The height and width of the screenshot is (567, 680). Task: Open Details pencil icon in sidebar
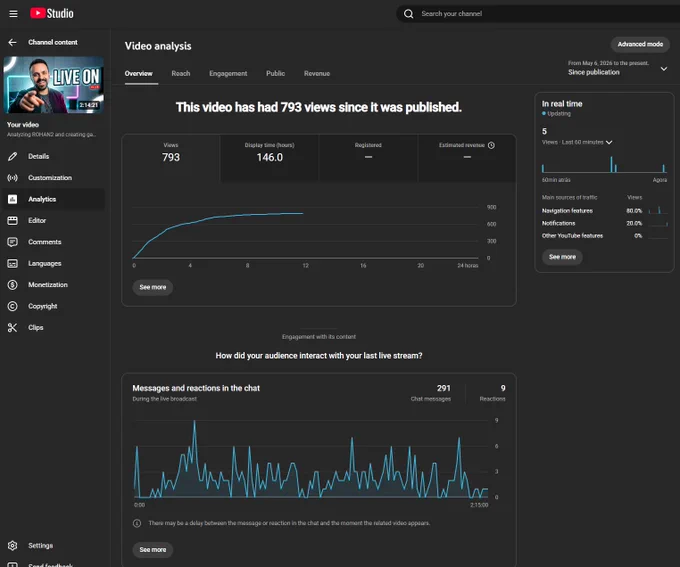13,156
